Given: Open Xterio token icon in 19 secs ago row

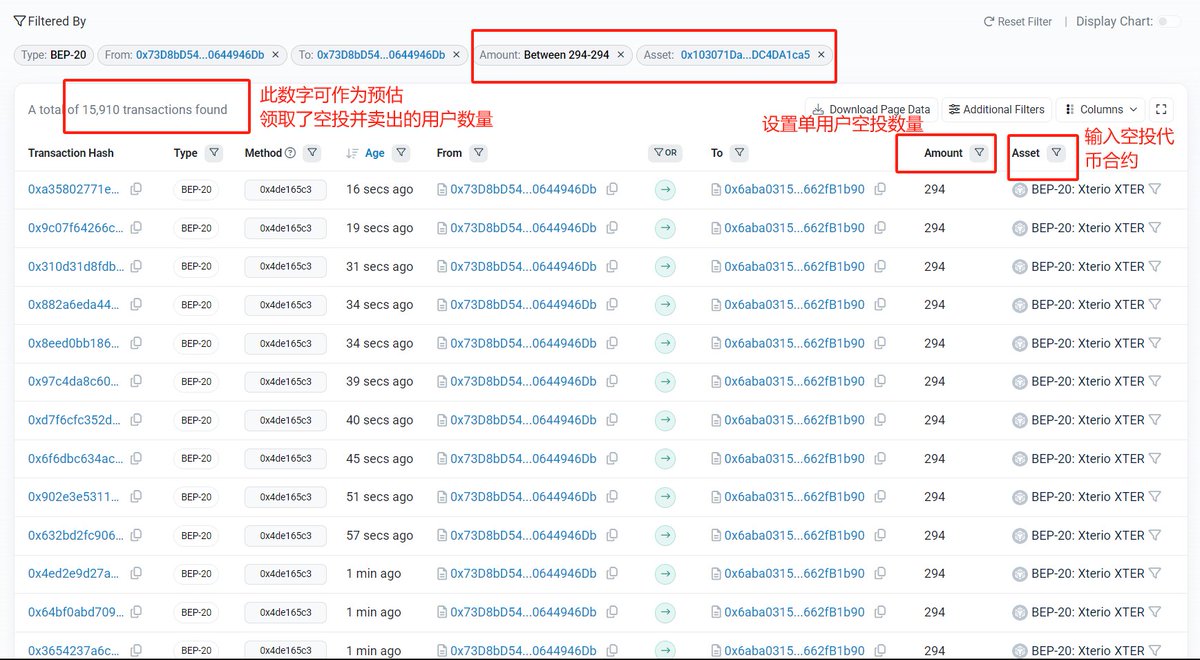Looking at the screenshot, I should [x=1020, y=228].
